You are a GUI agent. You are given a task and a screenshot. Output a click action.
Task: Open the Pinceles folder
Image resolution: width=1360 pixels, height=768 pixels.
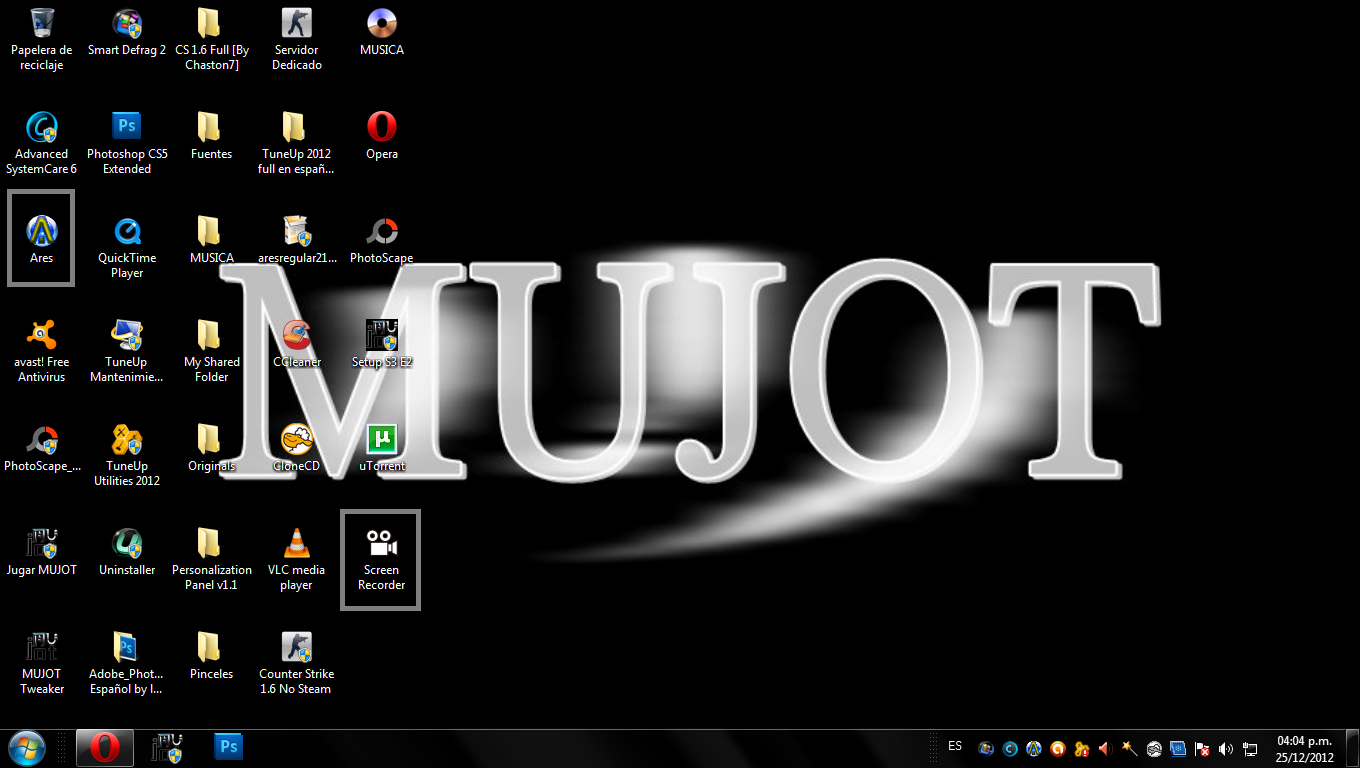[211, 648]
